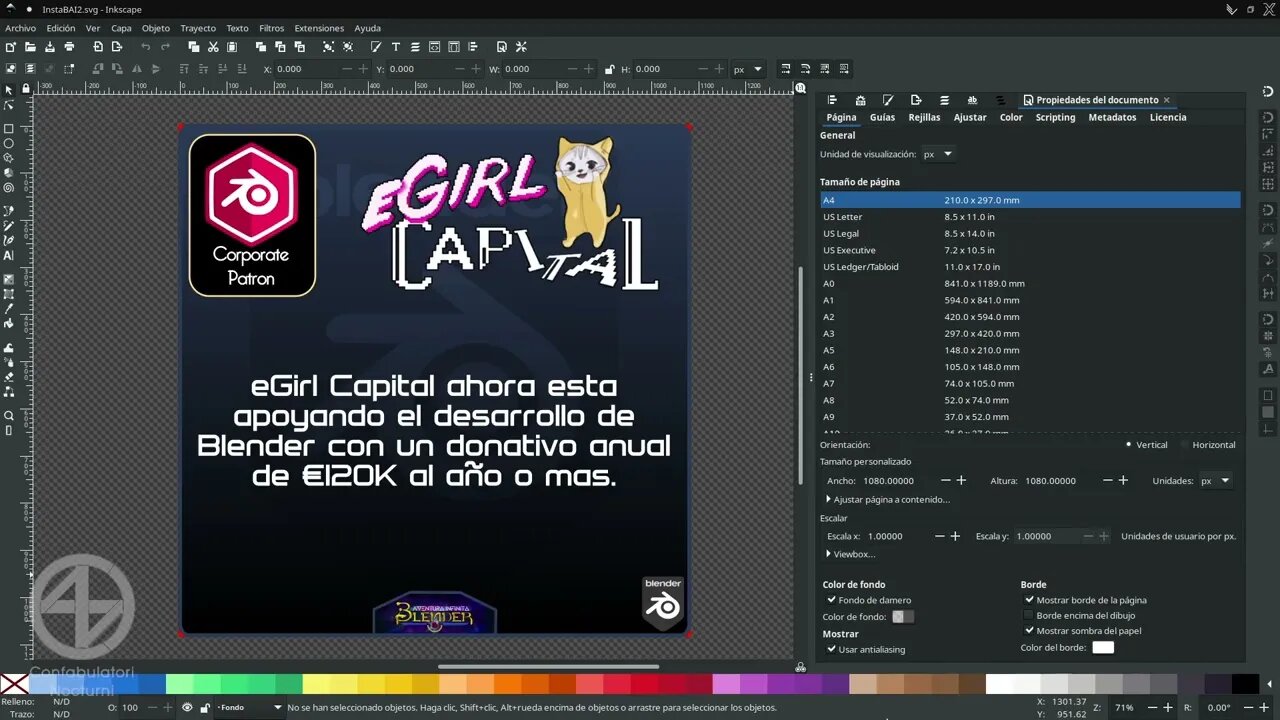Viewport: 1280px width, 720px height.
Task: Select the US Letter page size row
Action: pyautogui.click(x=1030, y=217)
